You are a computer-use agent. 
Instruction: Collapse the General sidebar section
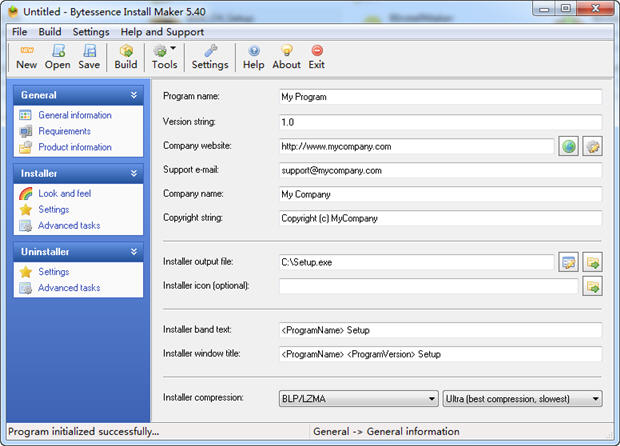click(x=133, y=95)
